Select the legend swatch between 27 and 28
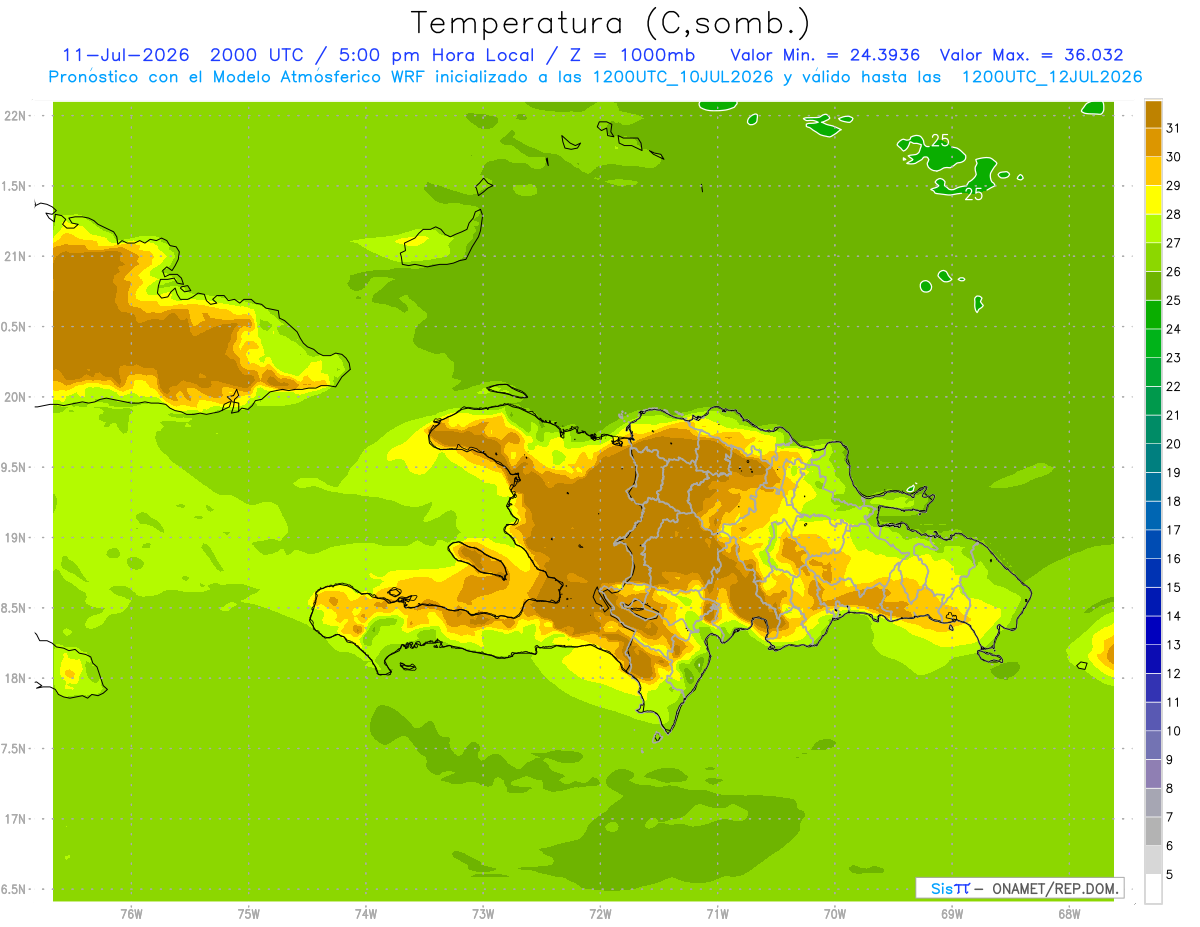The height and width of the screenshot is (927, 1200). coord(1153,229)
